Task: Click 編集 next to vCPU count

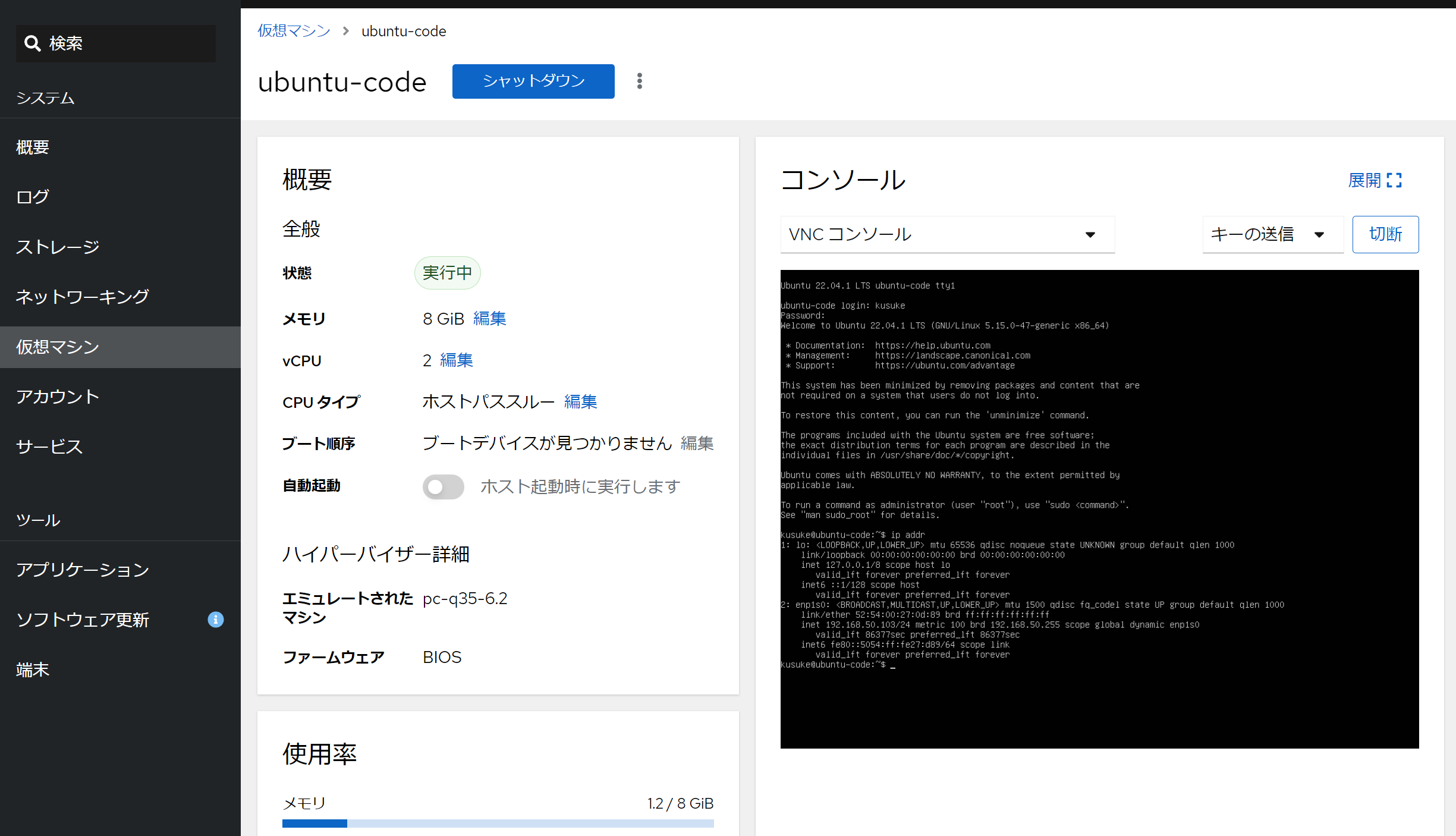Action: coord(456,360)
